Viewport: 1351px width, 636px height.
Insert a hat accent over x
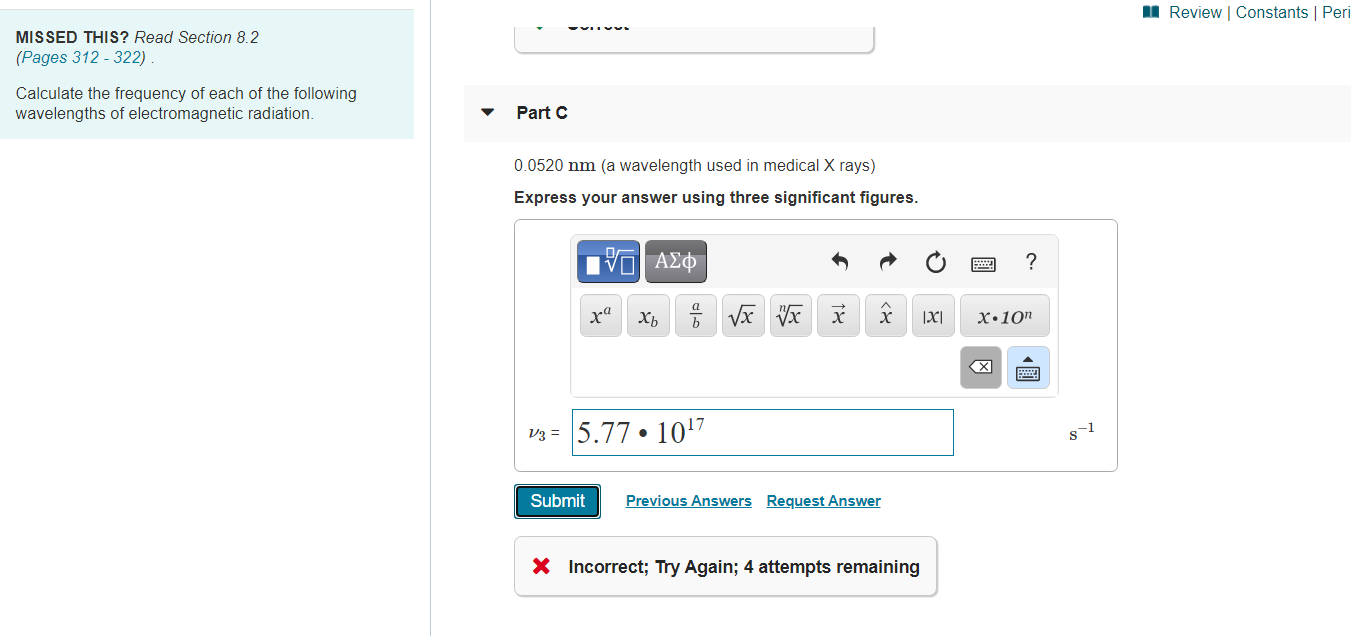[885, 315]
